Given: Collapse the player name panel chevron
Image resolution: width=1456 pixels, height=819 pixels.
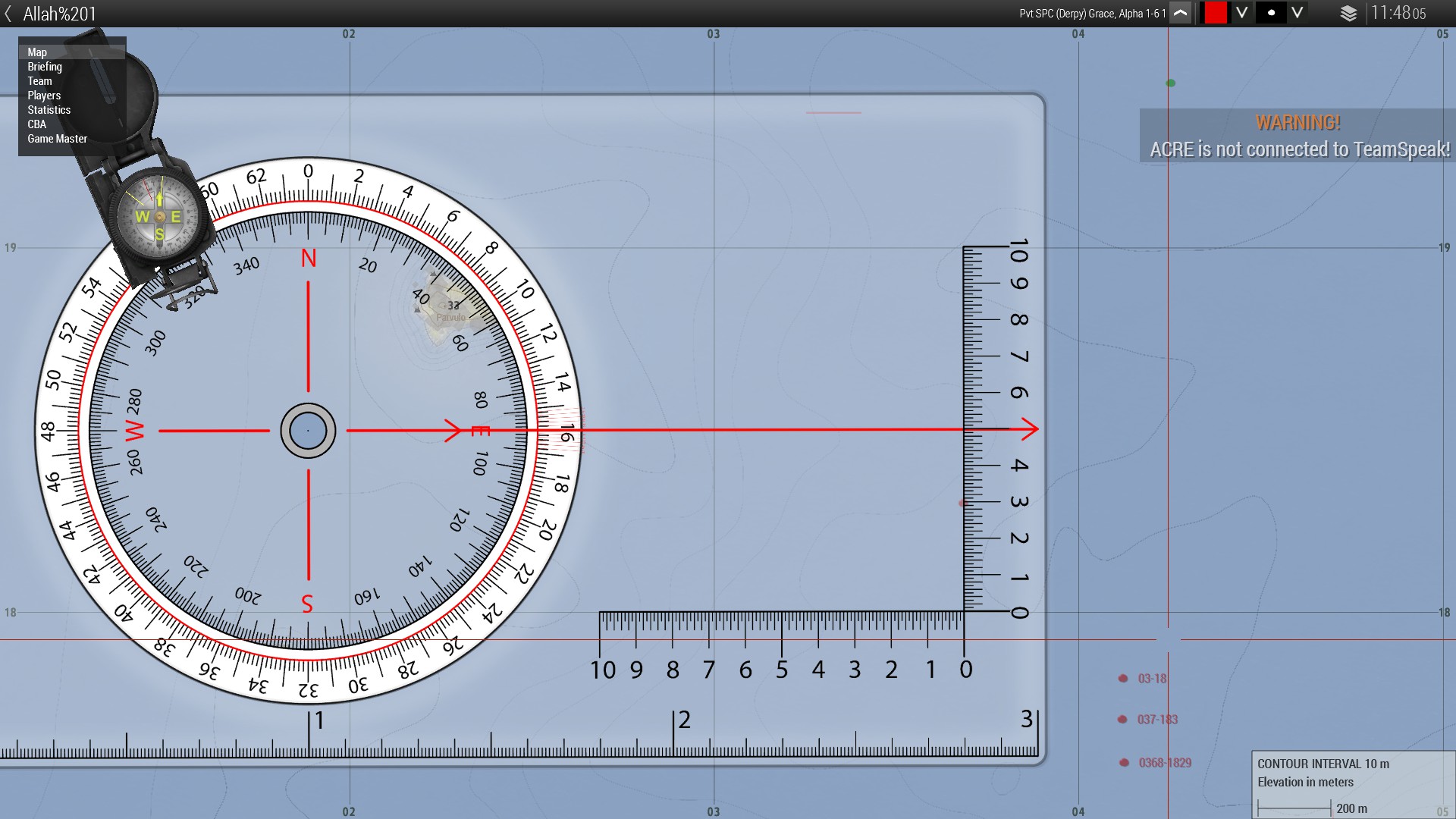Looking at the screenshot, I should click(x=1180, y=13).
